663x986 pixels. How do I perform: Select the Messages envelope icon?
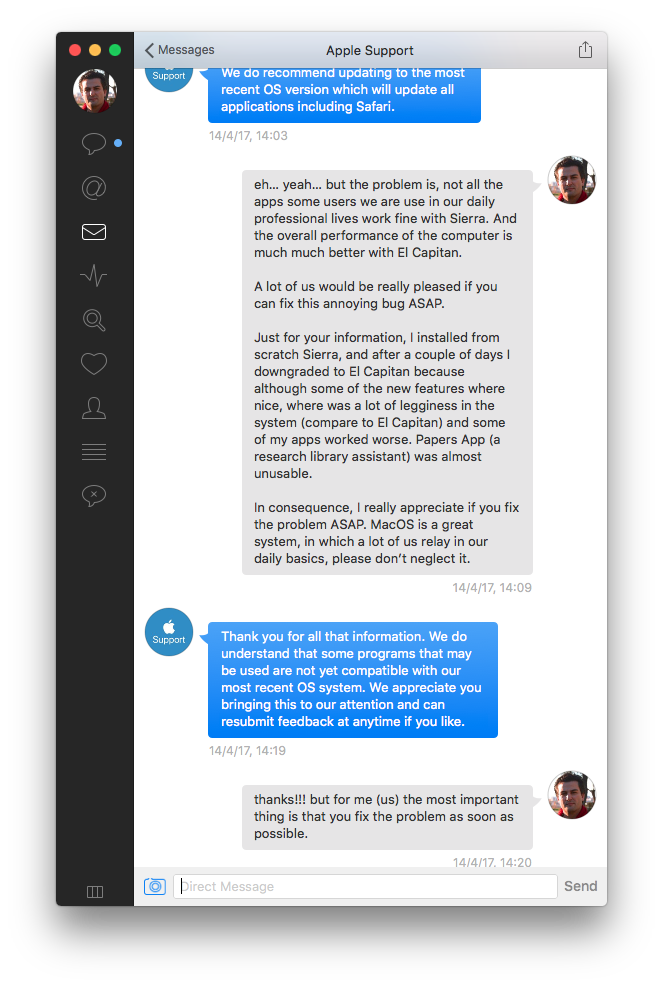click(94, 232)
